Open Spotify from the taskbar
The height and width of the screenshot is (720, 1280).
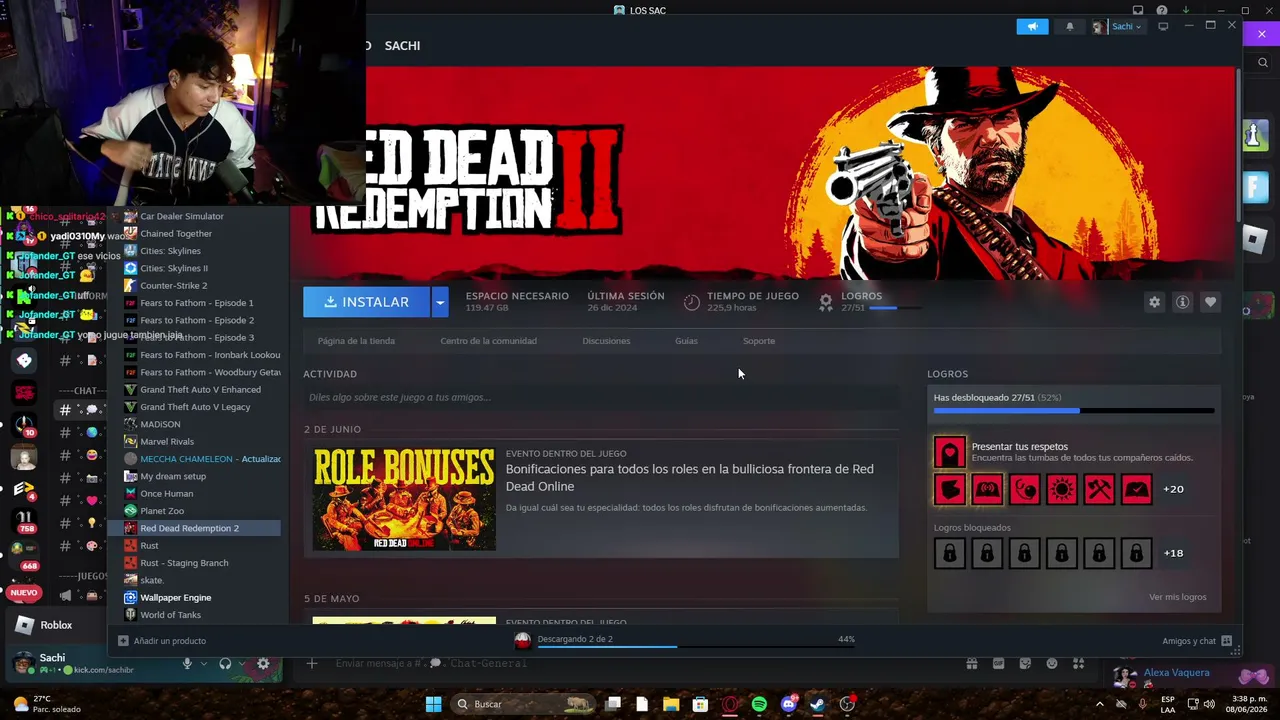click(x=759, y=704)
